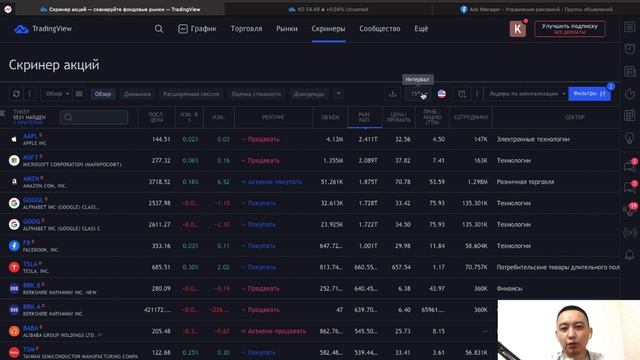Image resolution: width=640 pixels, height=360 pixels.
Task: Click Активно покупать rating in AMZN row
Action: (x=272, y=182)
